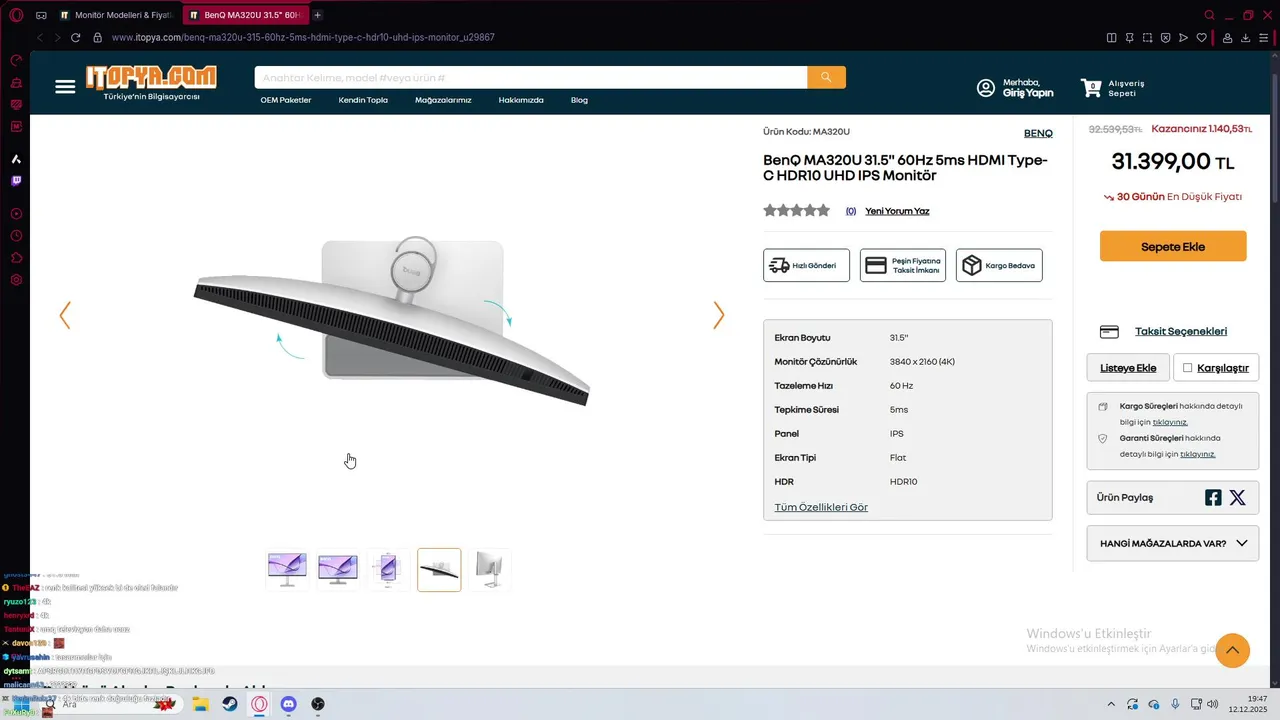
Task: Focus the Anahtar Kelime search field
Action: [531, 77]
